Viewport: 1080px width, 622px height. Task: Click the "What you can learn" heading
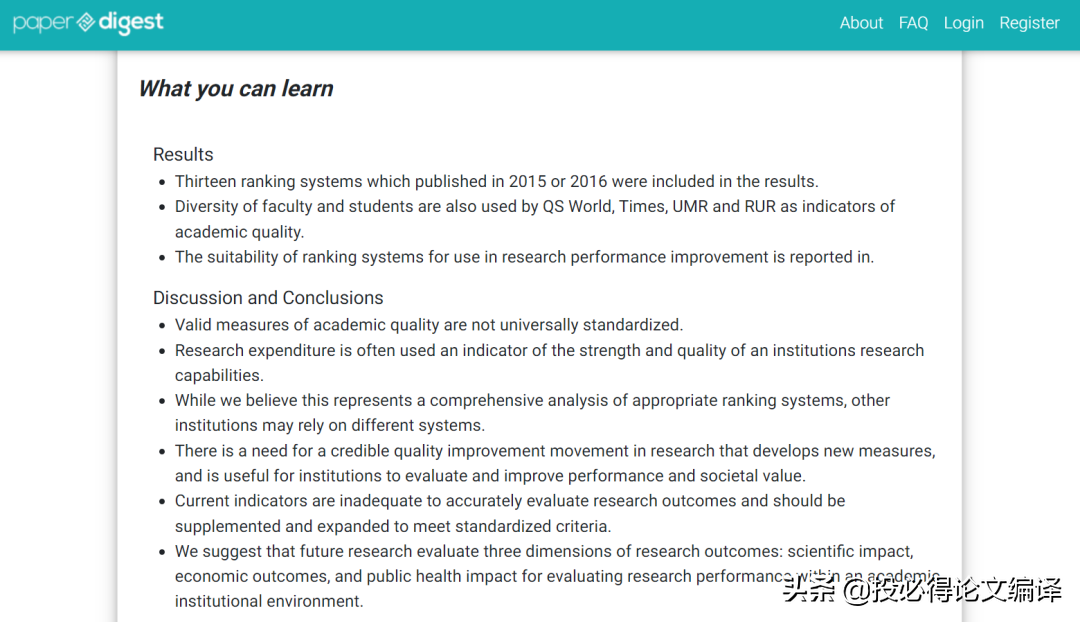pos(236,89)
